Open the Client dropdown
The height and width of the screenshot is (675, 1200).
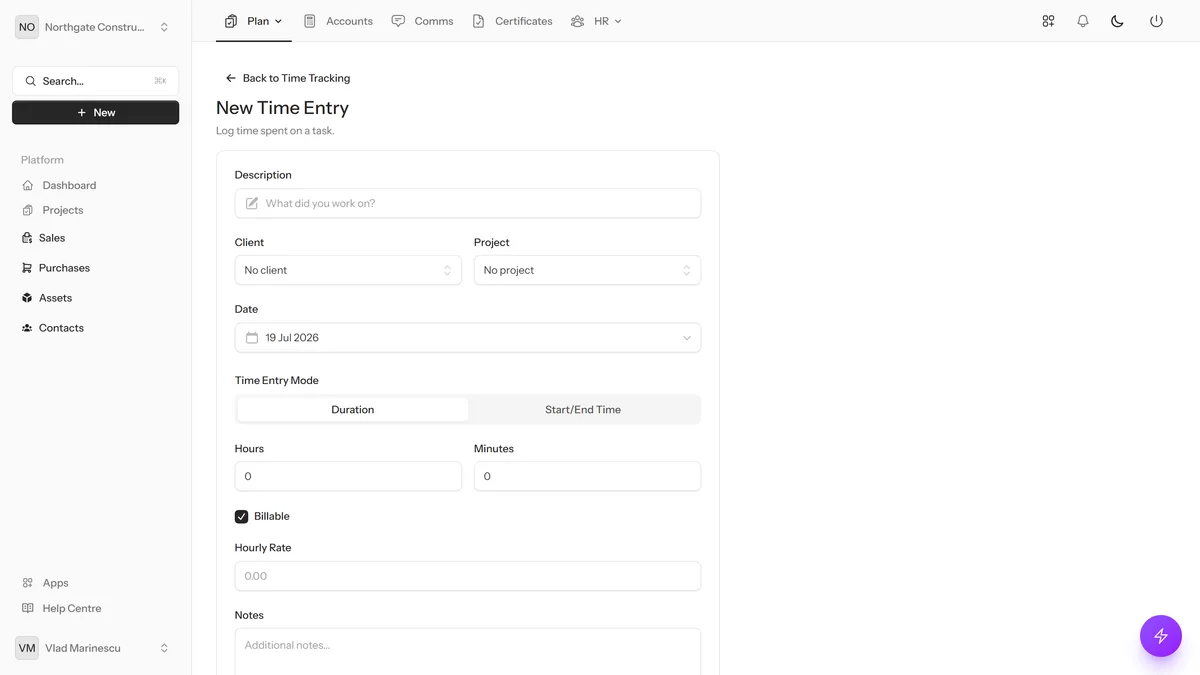point(348,270)
